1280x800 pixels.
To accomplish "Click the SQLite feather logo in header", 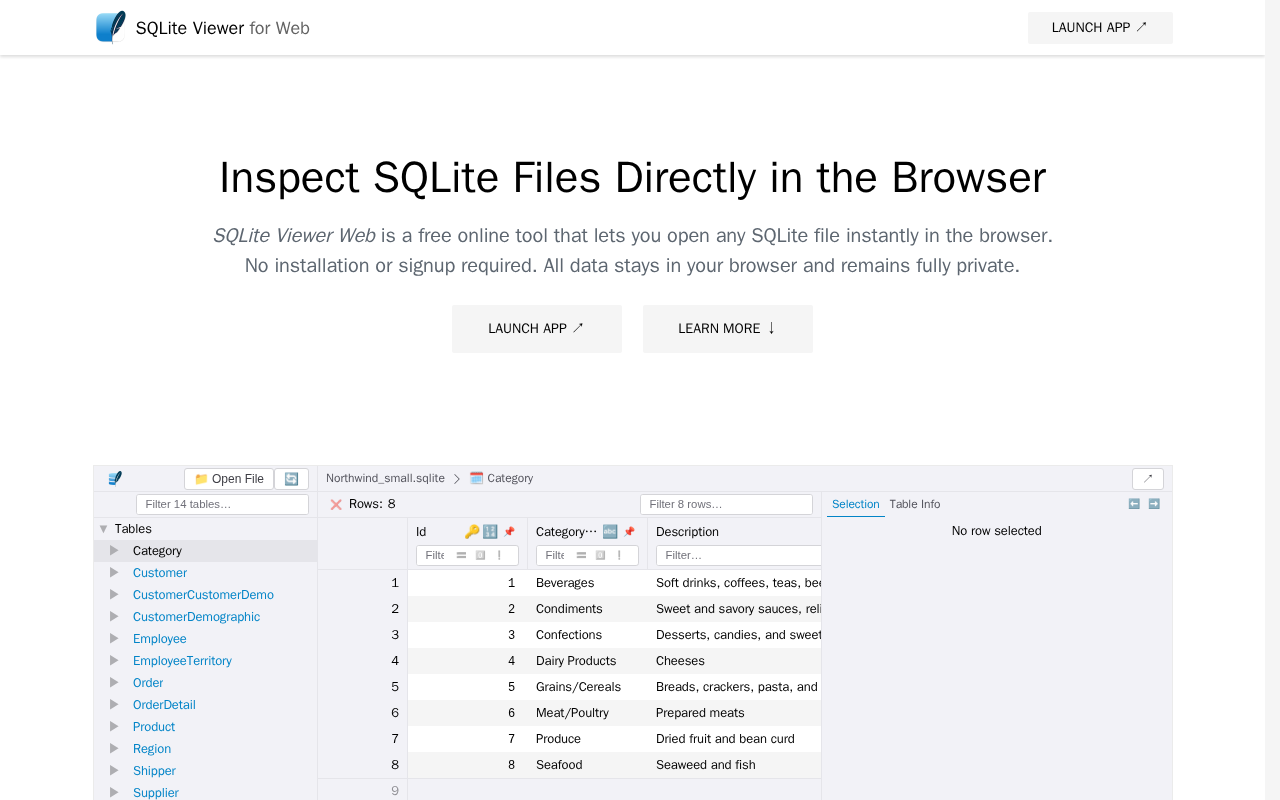I will tap(111, 27).
